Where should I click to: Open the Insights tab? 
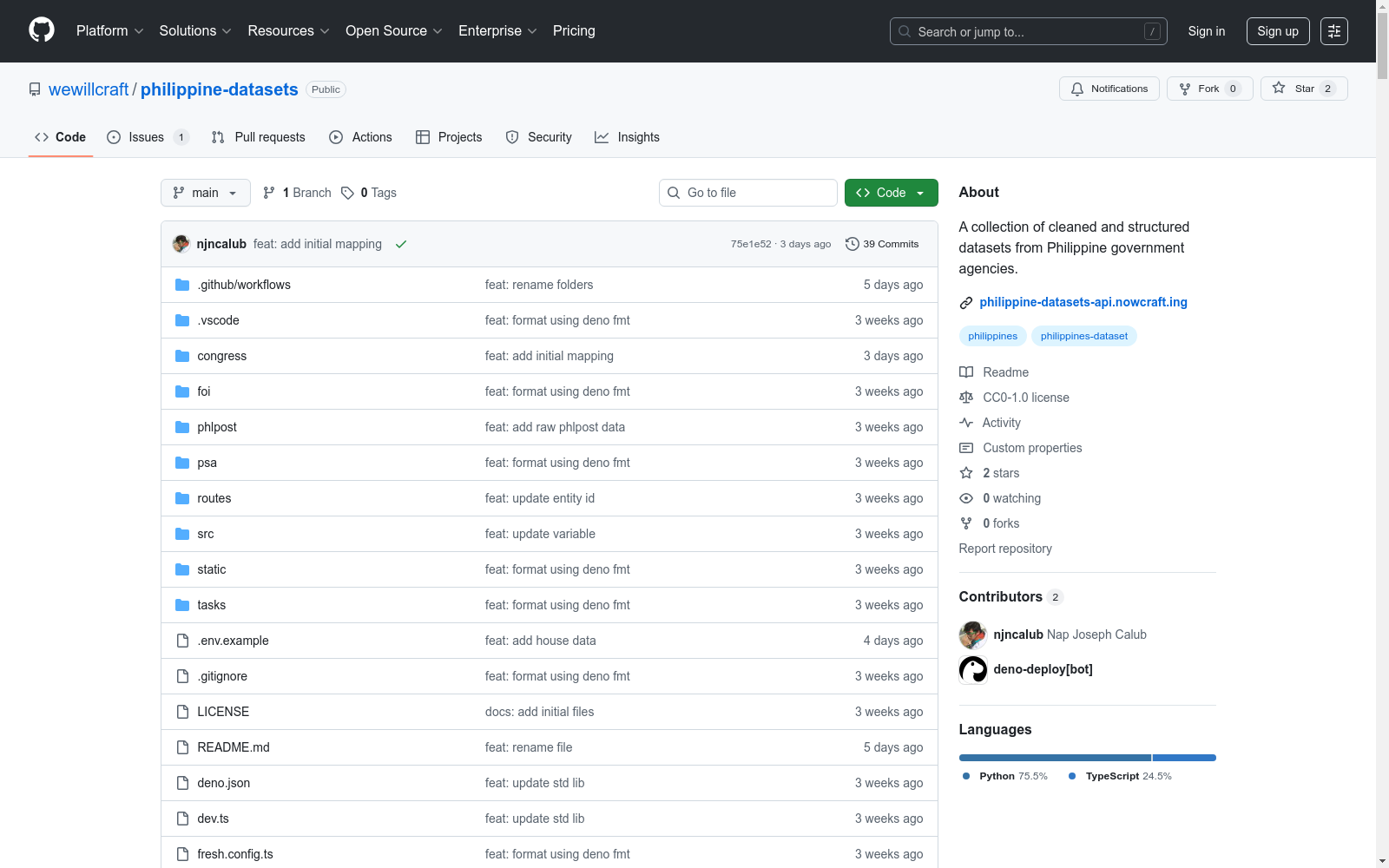pyautogui.click(x=627, y=137)
